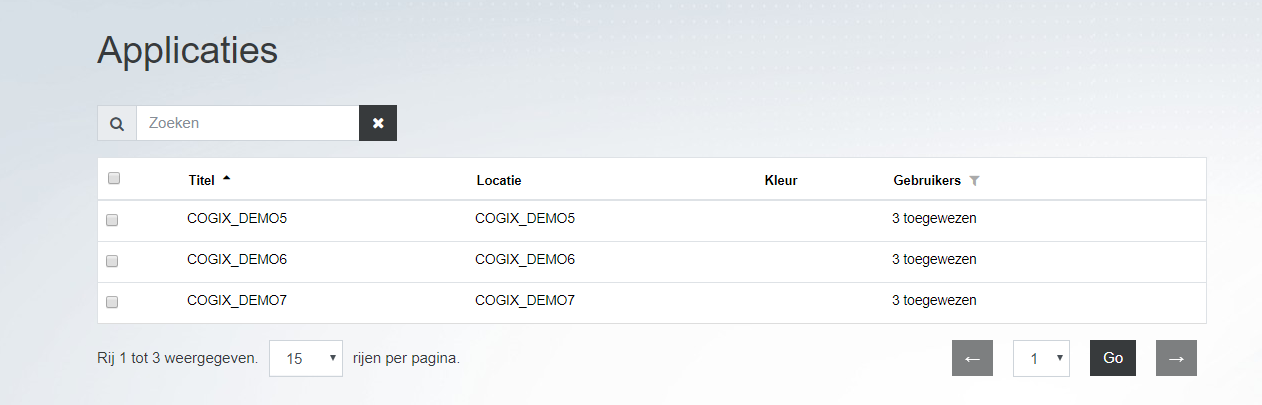
Task: Click the COGIX_DEMO7 location cell
Action: tap(525, 300)
